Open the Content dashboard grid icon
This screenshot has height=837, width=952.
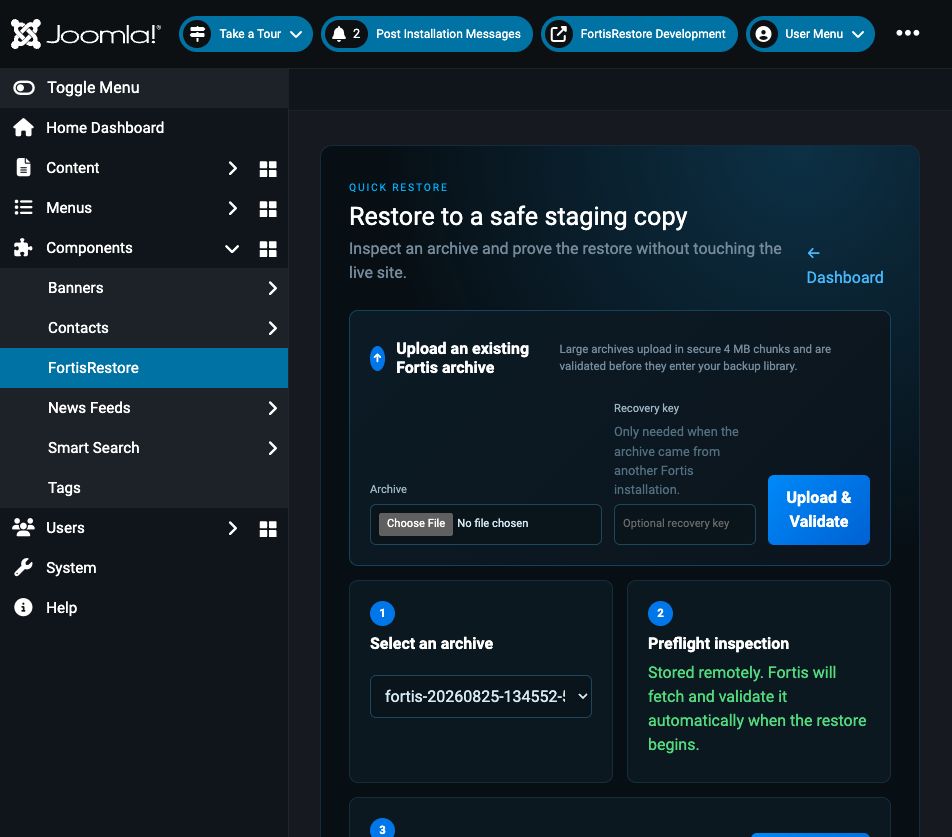pyautogui.click(x=268, y=169)
